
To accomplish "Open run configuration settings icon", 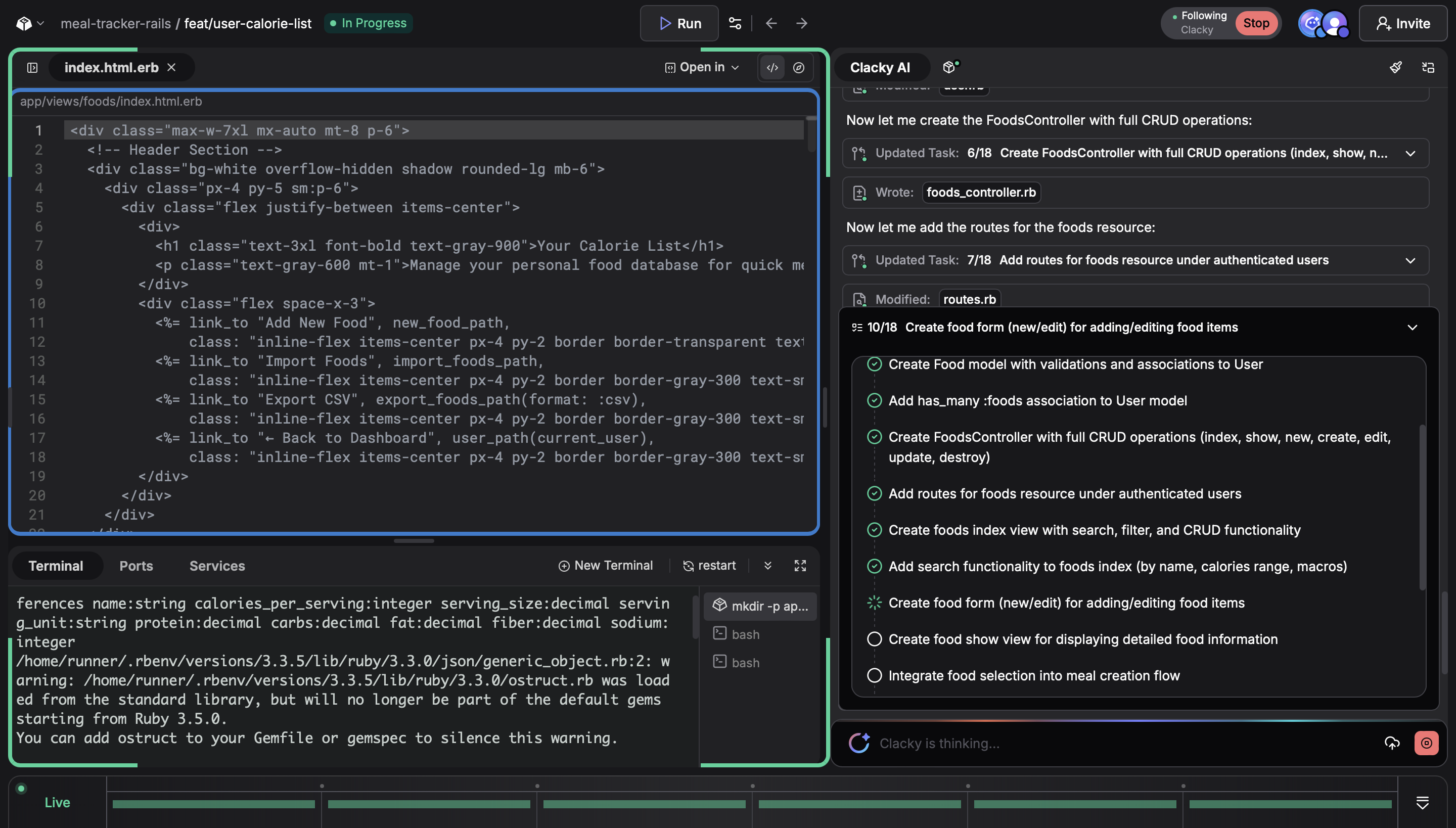I will click(x=735, y=23).
